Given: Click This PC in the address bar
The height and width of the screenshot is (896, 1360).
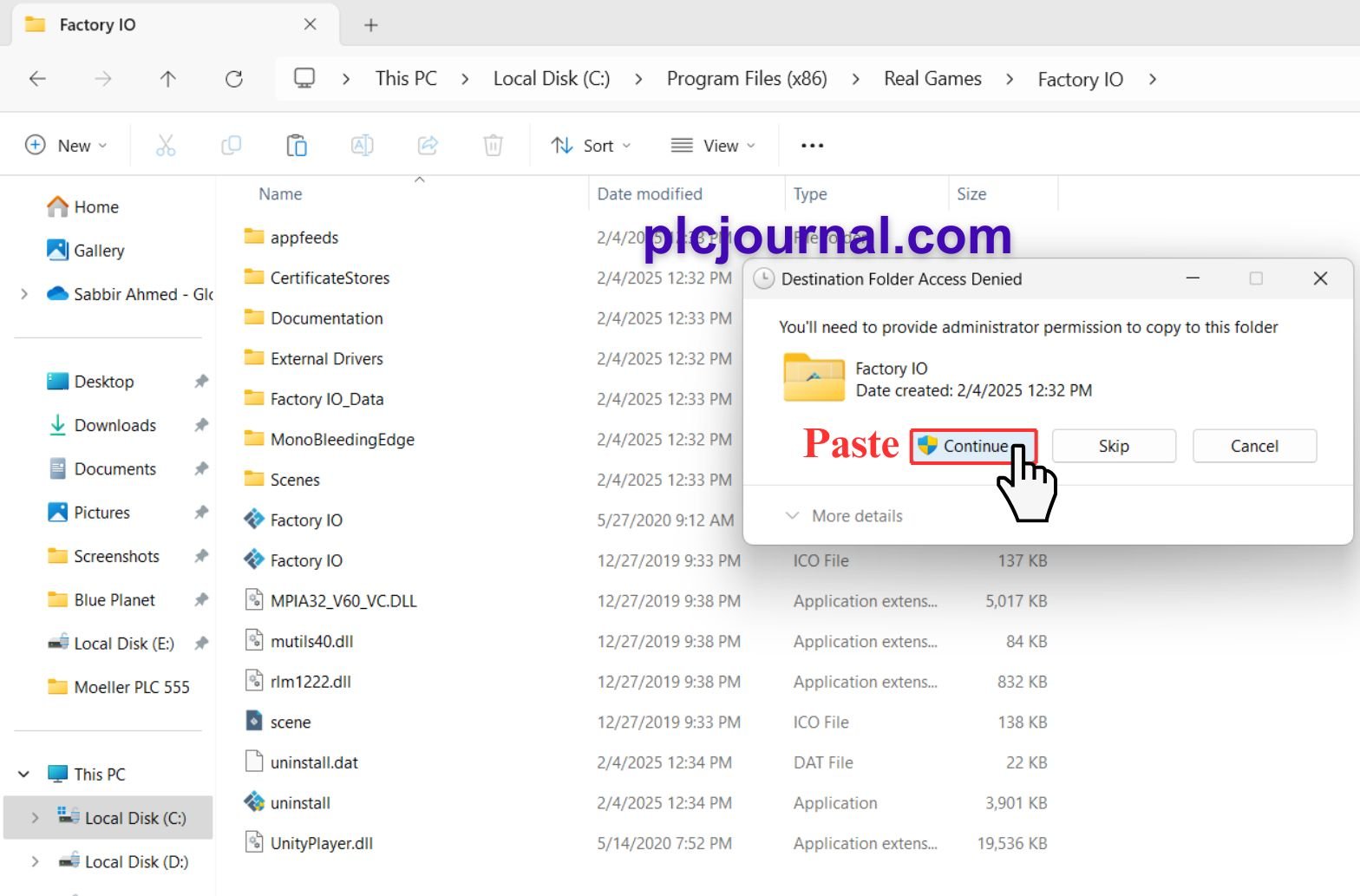Looking at the screenshot, I should click(406, 79).
